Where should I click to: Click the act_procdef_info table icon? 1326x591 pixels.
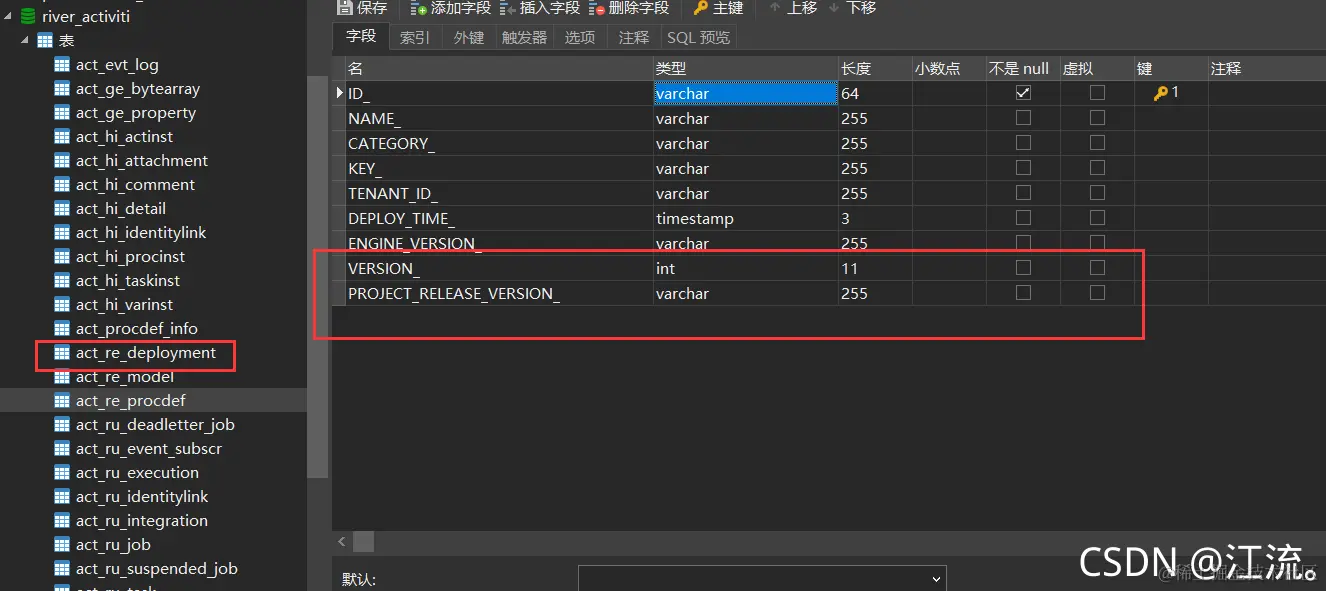tap(62, 329)
